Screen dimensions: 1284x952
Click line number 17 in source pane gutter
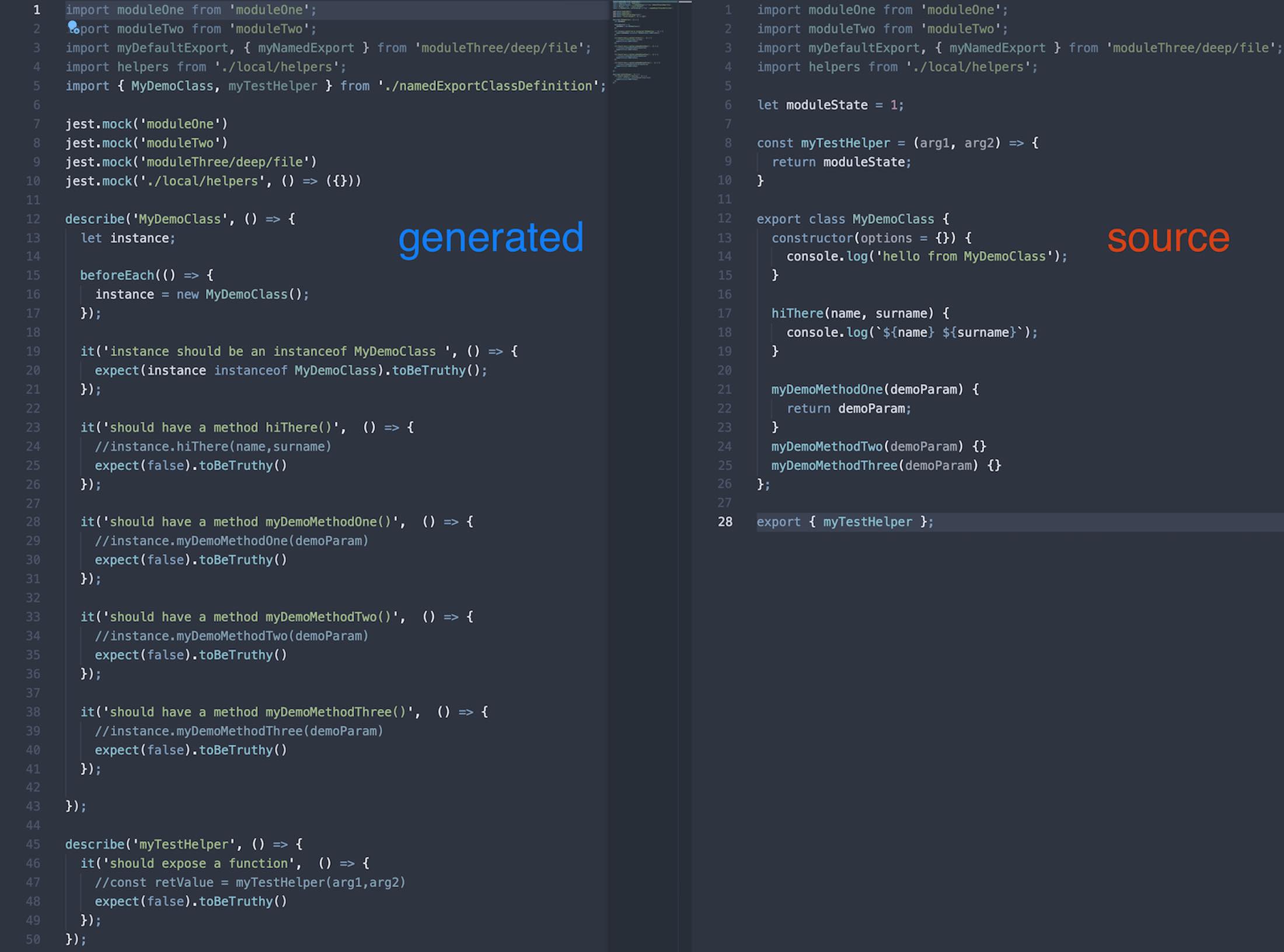[725, 313]
